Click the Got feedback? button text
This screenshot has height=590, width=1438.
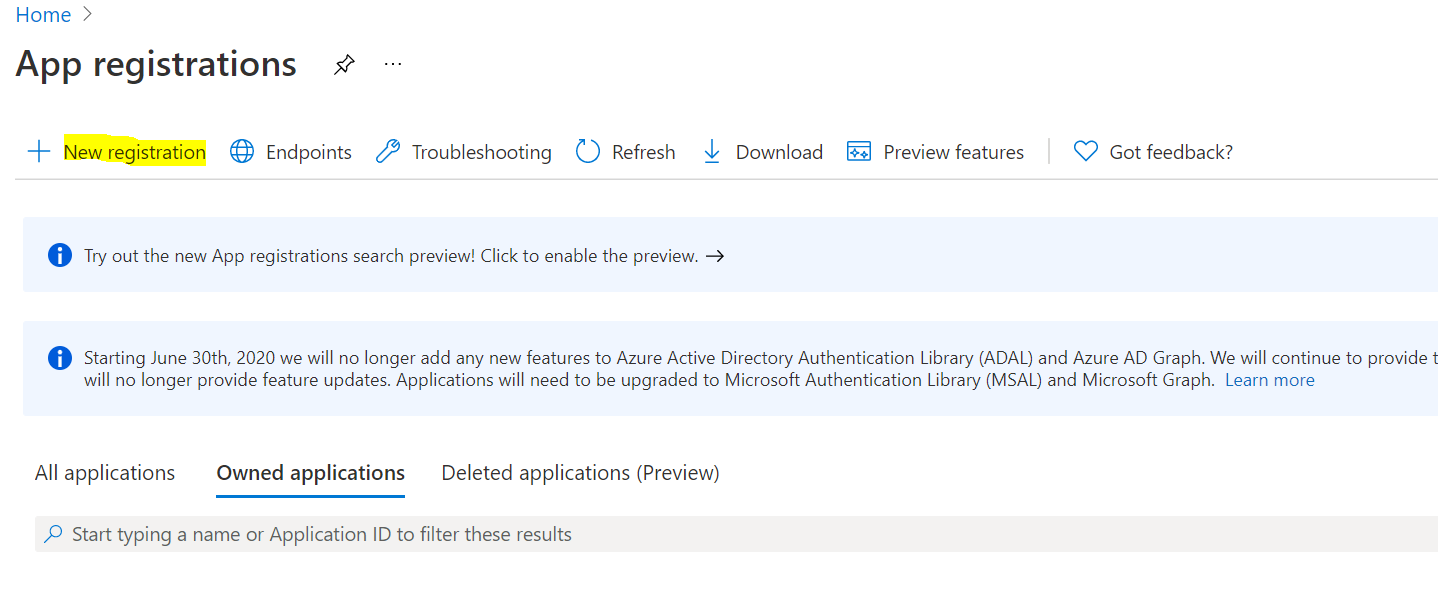pyautogui.click(x=1171, y=152)
